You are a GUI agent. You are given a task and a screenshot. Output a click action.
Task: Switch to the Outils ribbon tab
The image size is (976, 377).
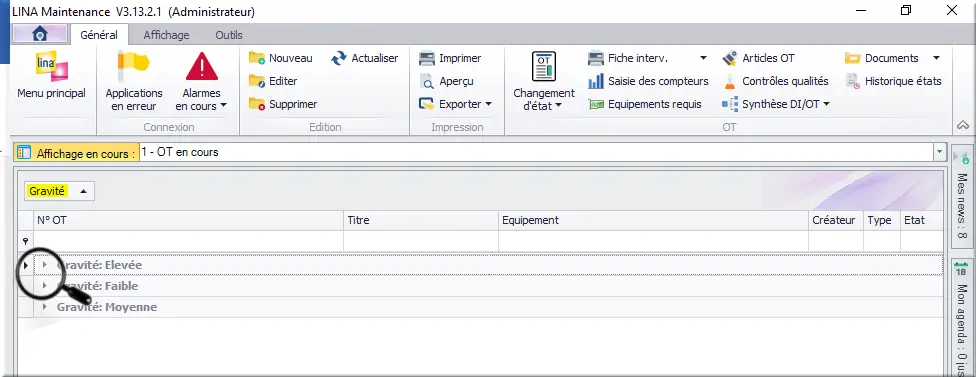pos(229,35)
